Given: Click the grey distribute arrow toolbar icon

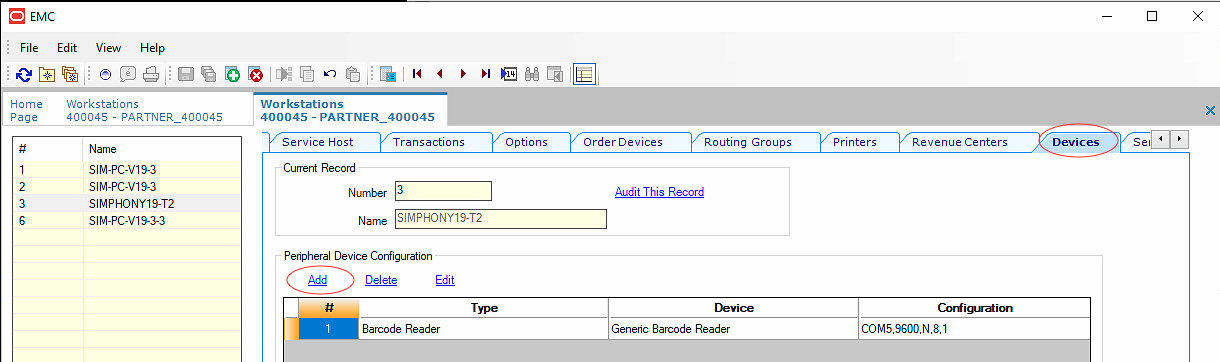Looking at the screenshot, I should point(284,74).
